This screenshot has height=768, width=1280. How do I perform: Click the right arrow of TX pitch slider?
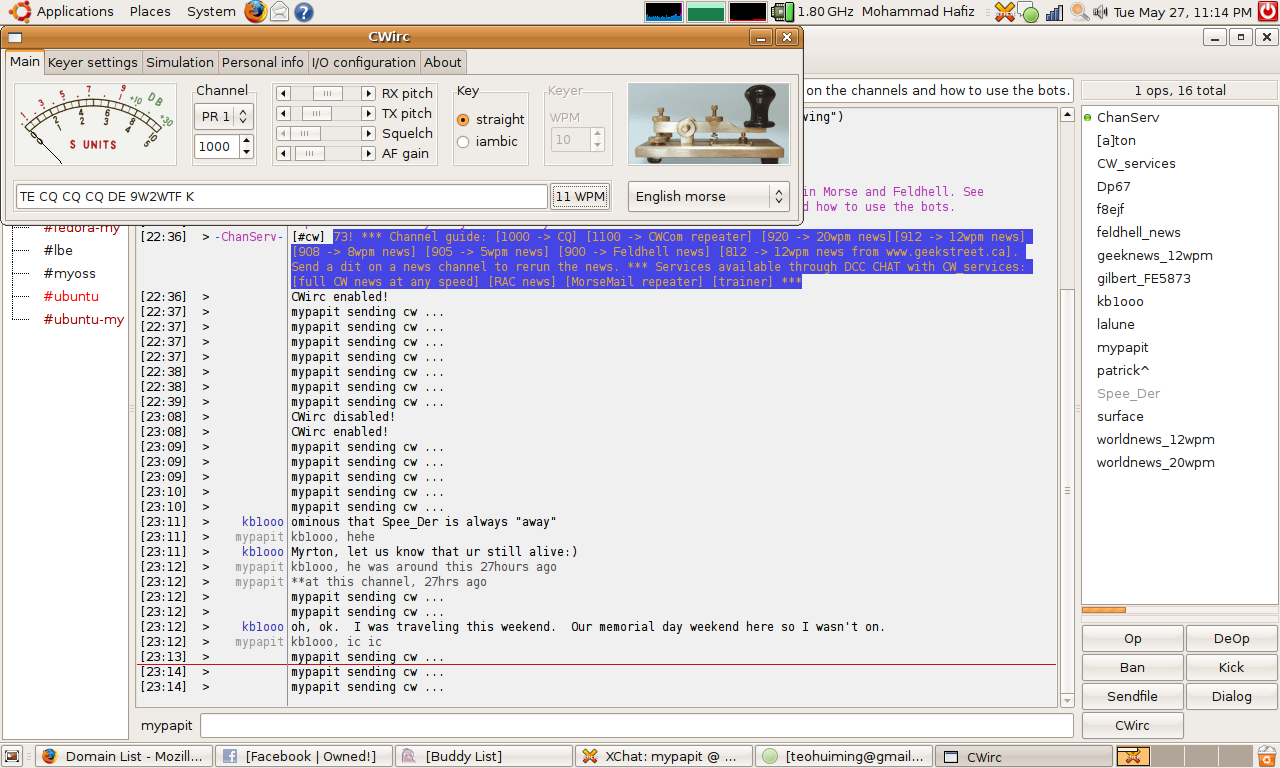coord(369,113)
